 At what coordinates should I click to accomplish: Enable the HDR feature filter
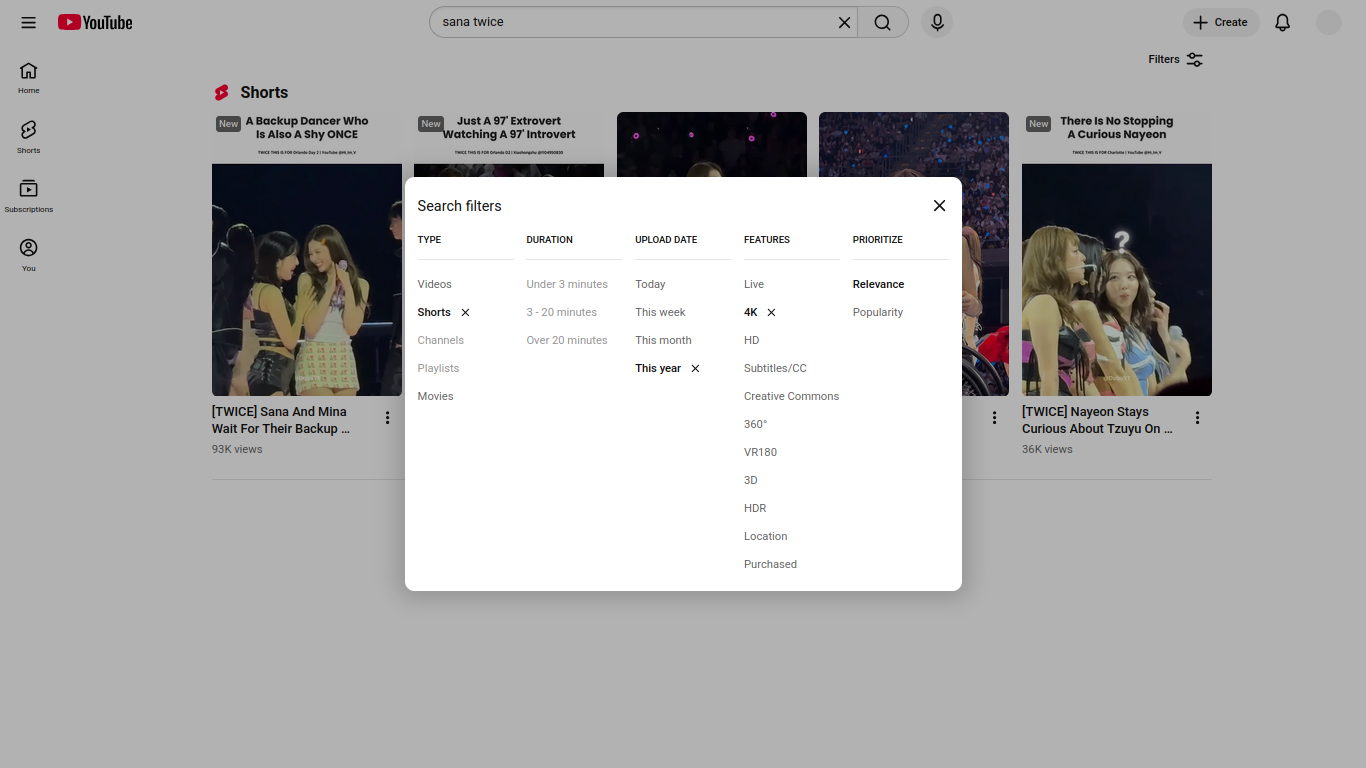point(755,509)
